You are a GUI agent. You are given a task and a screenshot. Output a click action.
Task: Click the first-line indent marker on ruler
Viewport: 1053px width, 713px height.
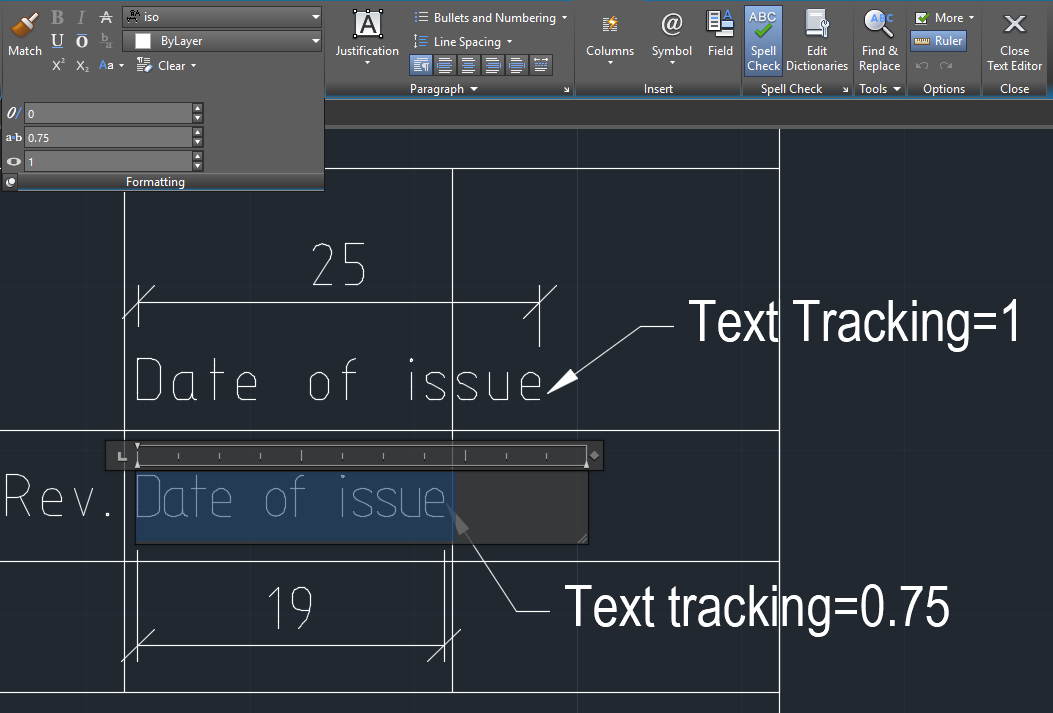pyautogui.click(x=137, y=447)
